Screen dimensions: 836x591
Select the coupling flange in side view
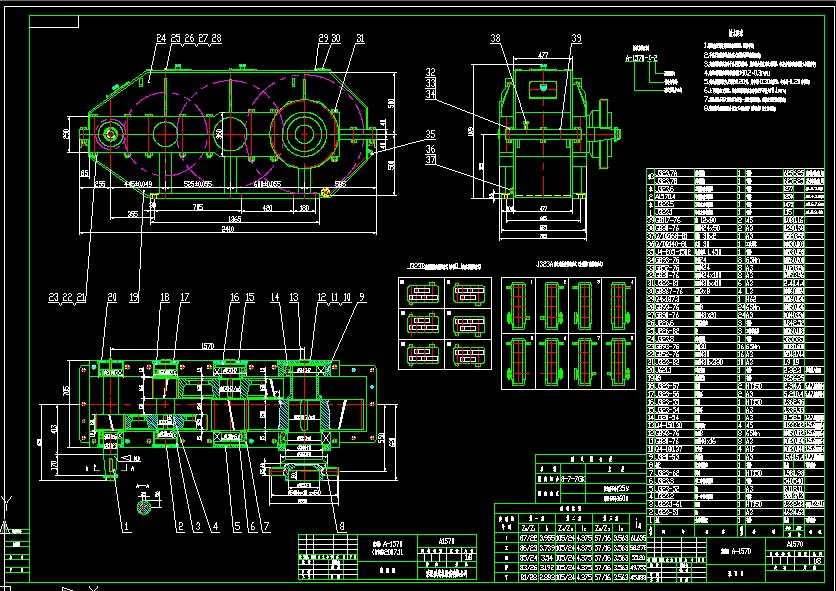604,134
